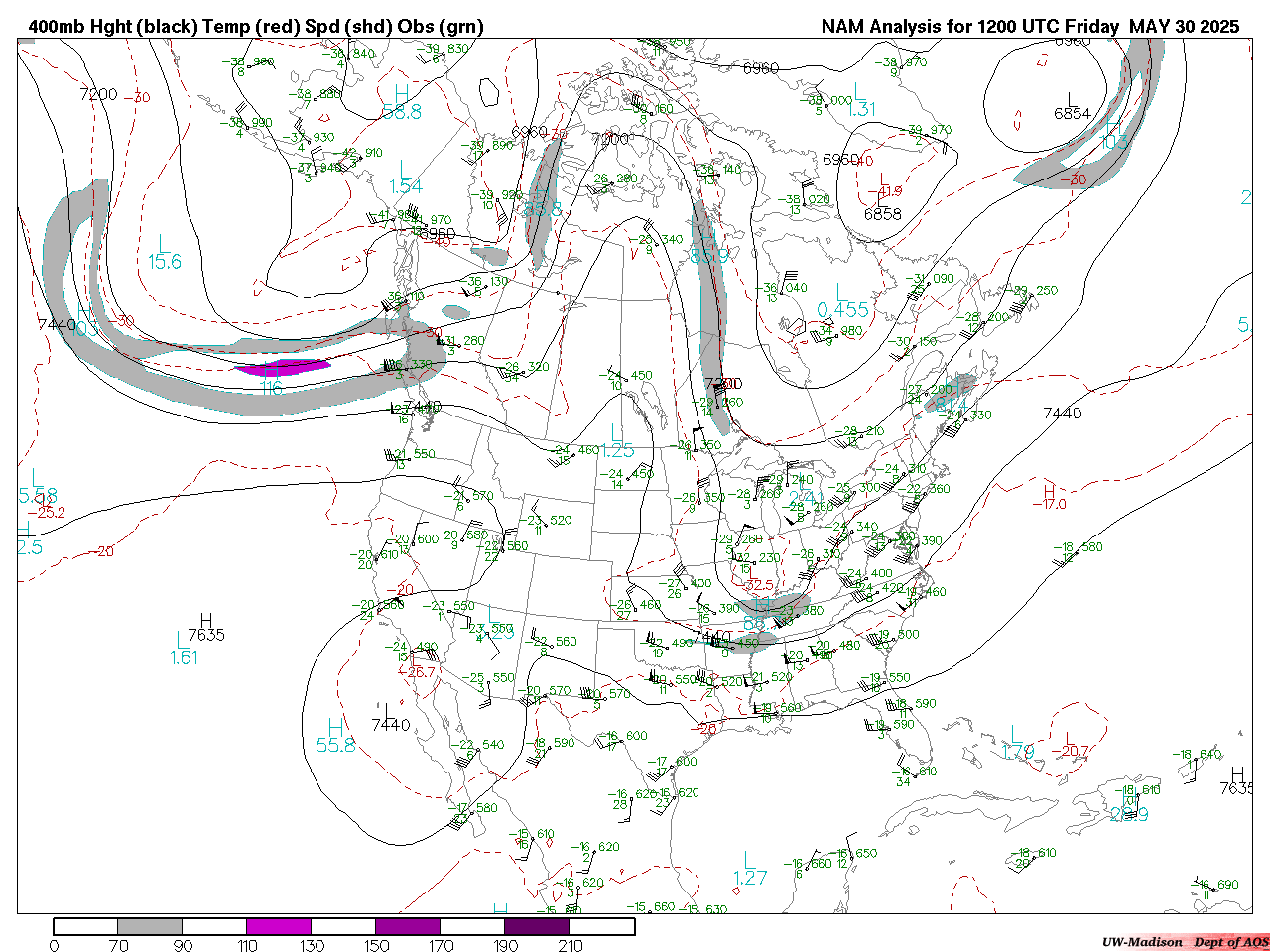Screen dimensions: 1270x952
Task: Select the dark purple 190-210 legend swatch
Action: (537, 926)
